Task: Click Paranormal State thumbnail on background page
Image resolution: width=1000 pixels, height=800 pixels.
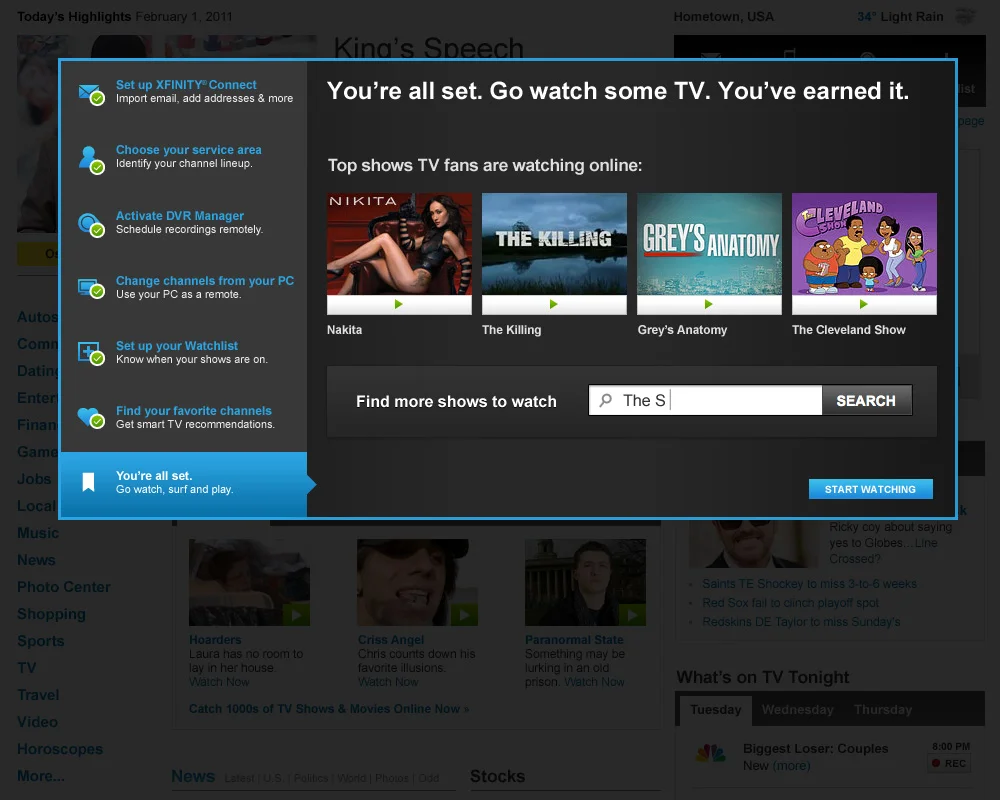Action: (x=585, y=582)
